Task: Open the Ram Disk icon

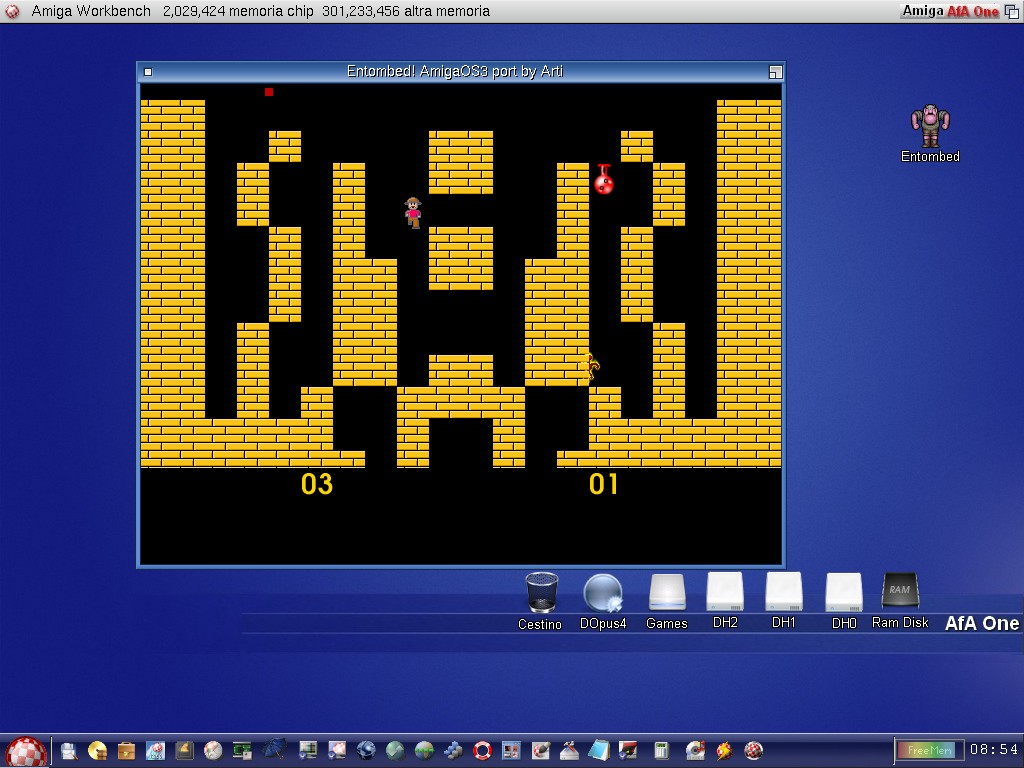Action: [x=900, y=591]
